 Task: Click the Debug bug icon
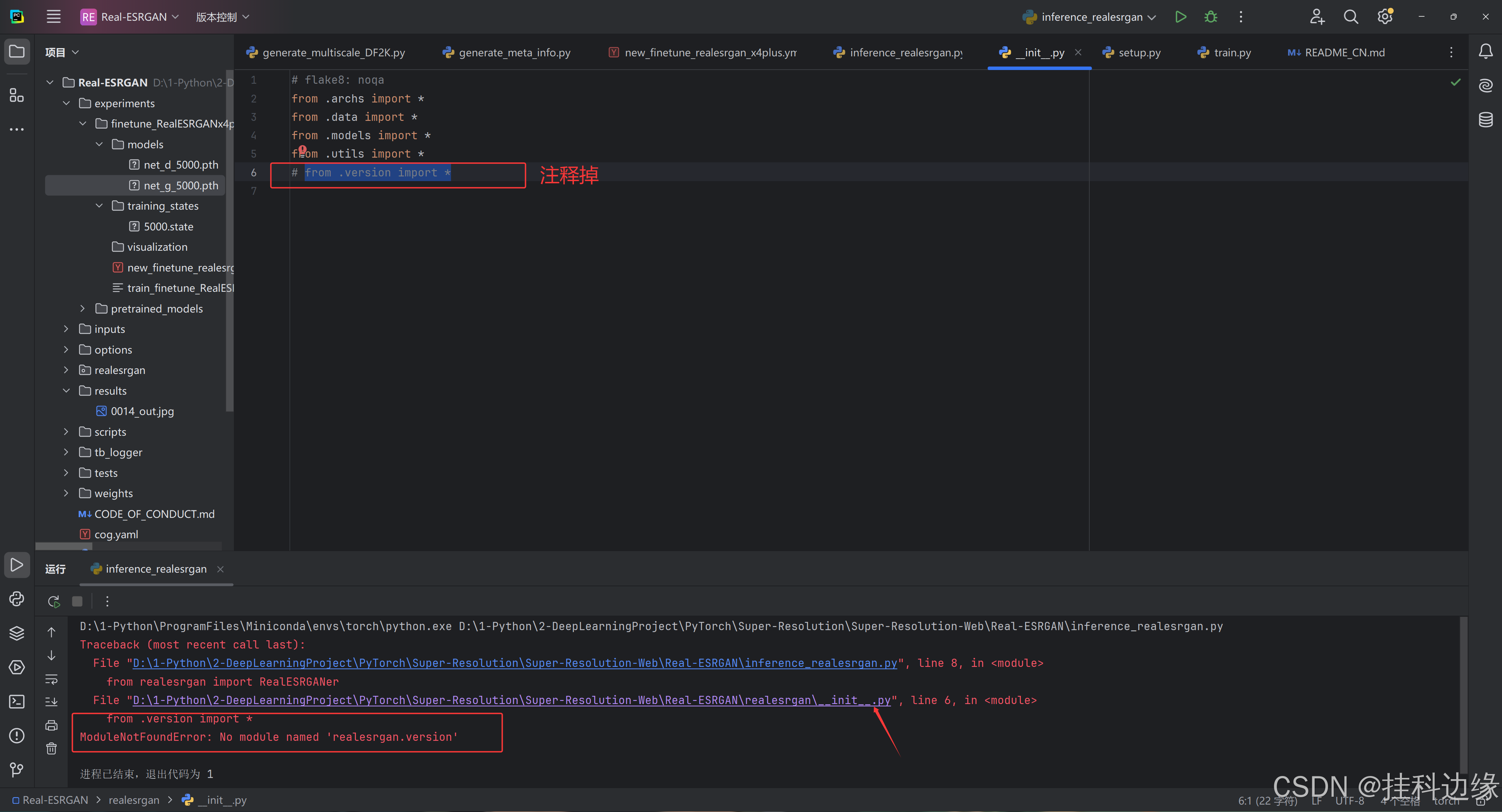click(1211, 17)
